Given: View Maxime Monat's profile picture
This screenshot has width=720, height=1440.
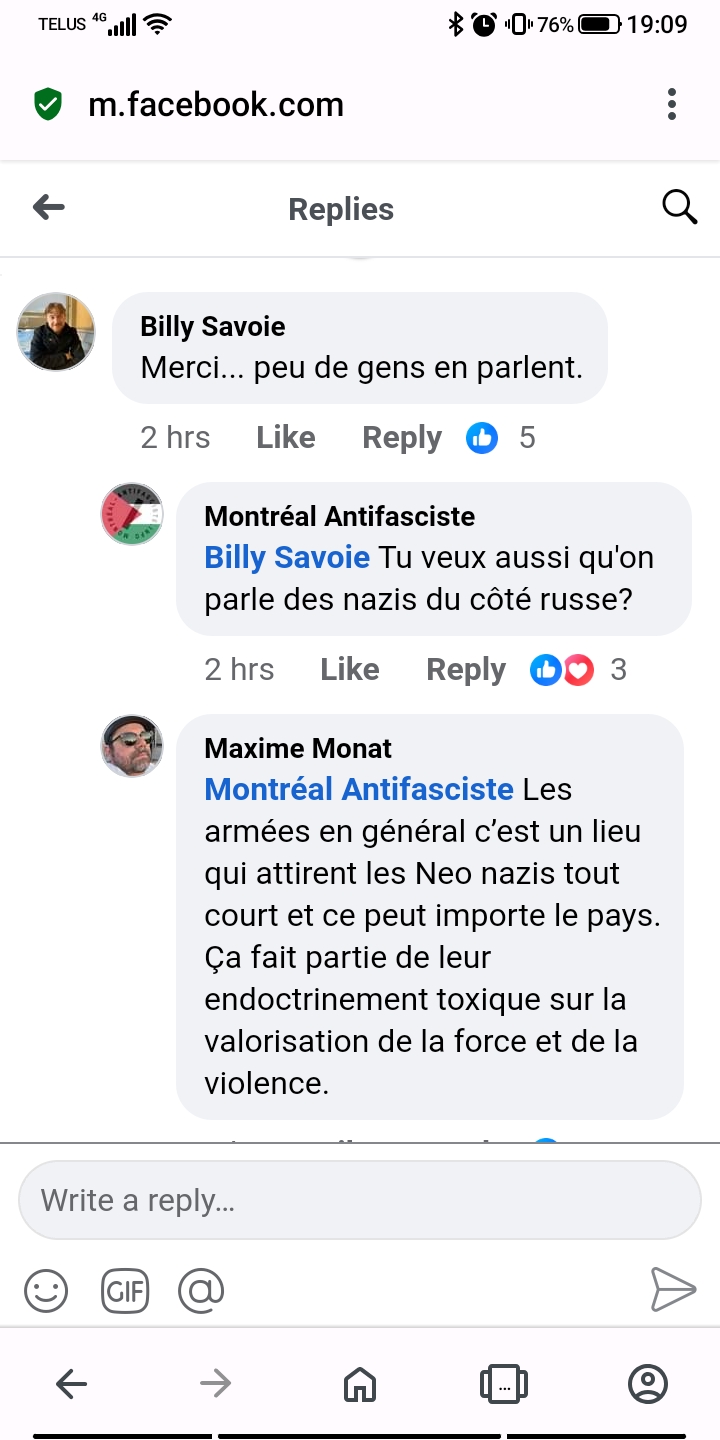Looking at the screenshot, I should (132, 746).
